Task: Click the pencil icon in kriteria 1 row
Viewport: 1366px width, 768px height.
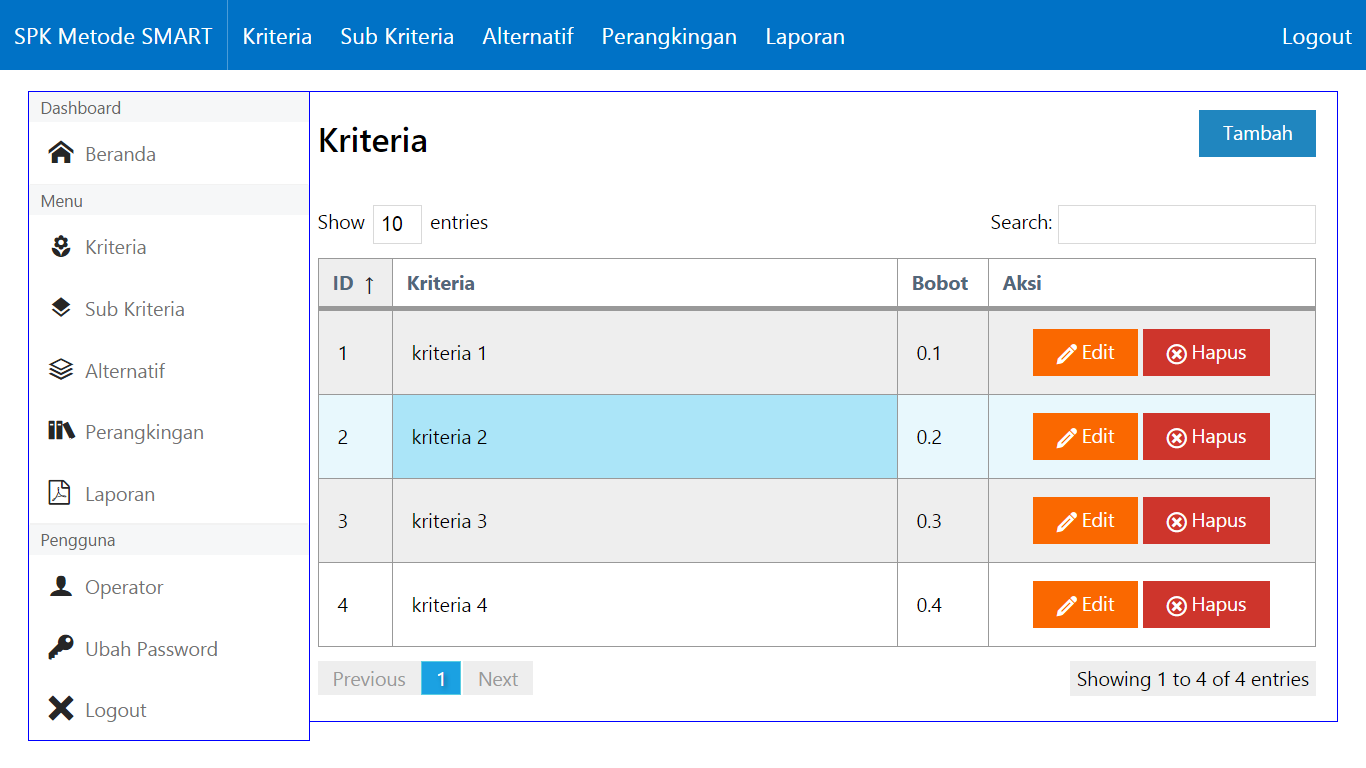Action: [1067, 353]
